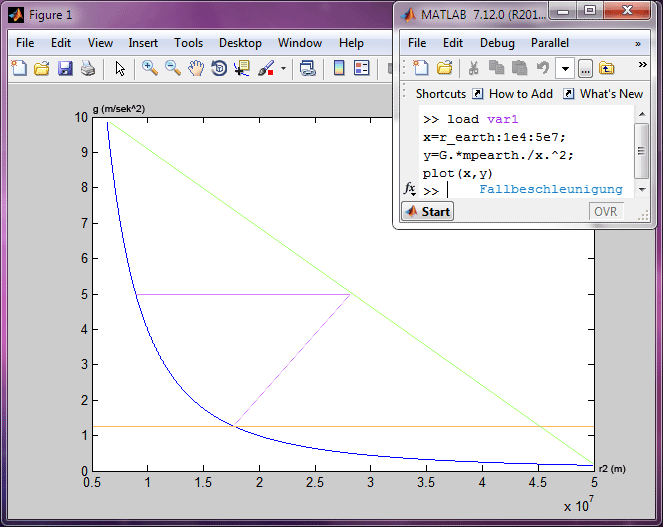The width and height of the screenshot is (663, 527).
Task: Open Desktop menu in Figure 1
Action: 240,43
